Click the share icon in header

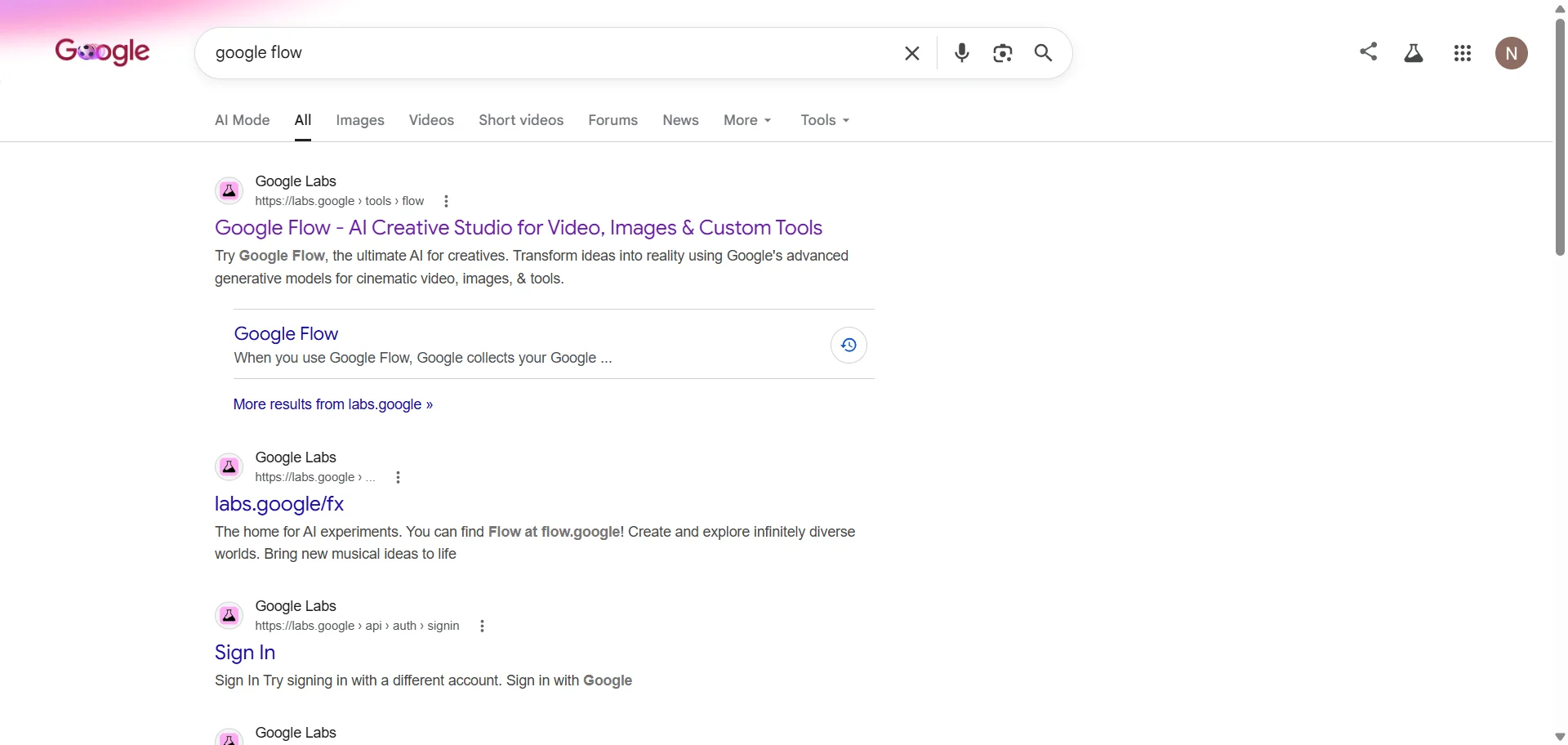[1369, 51]
